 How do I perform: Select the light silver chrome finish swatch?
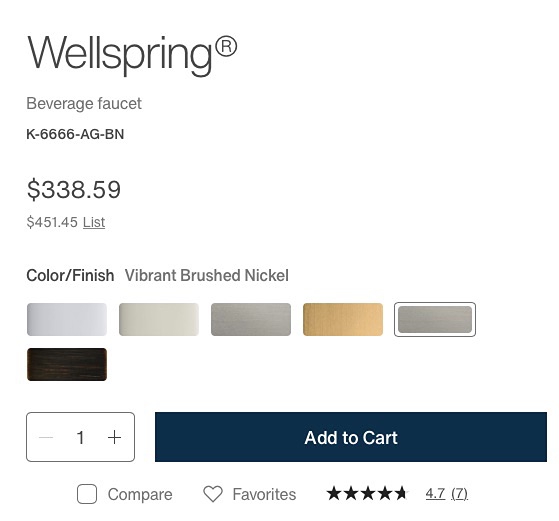[x=67, y=320]
